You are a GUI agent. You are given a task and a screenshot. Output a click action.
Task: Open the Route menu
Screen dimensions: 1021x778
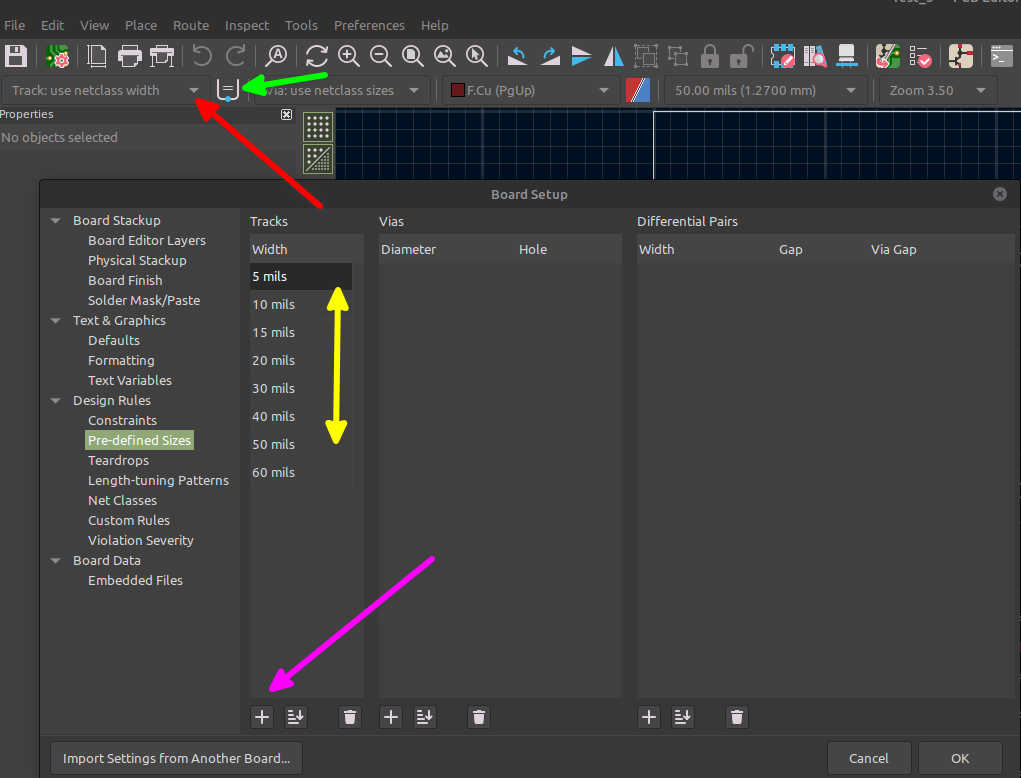click(191, 25)
